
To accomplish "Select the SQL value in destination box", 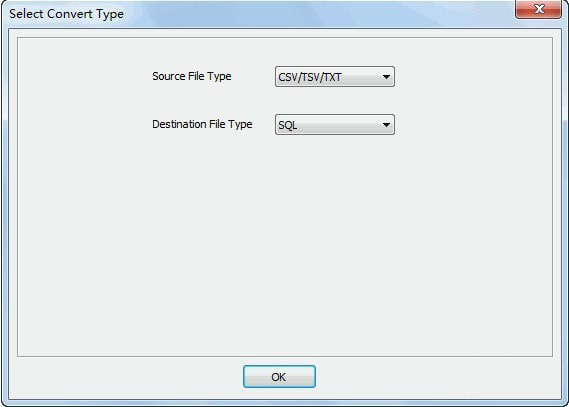I will 288,126.
